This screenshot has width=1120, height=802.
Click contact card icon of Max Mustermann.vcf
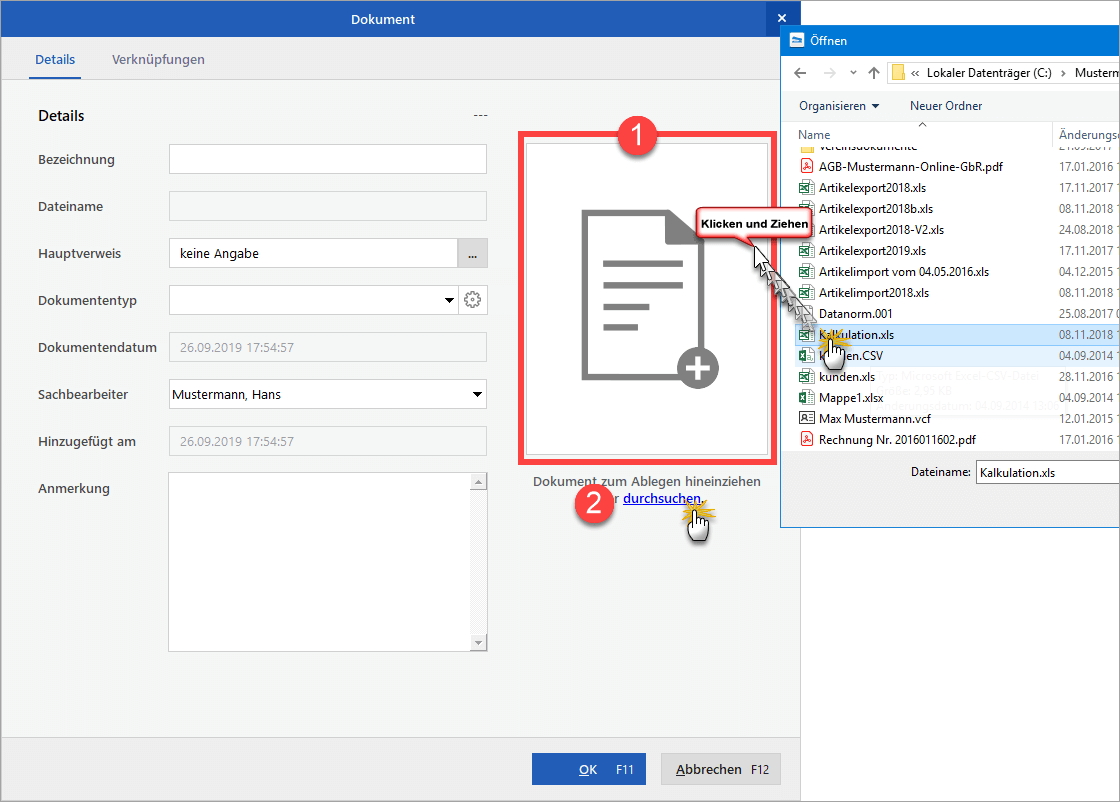point(806,418)
